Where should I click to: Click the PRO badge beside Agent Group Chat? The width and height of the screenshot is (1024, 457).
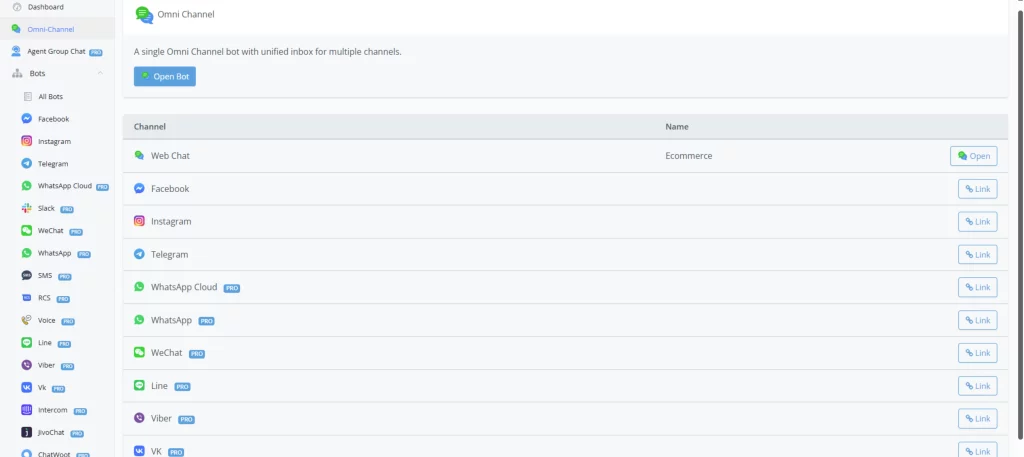[x=96, y=52]
